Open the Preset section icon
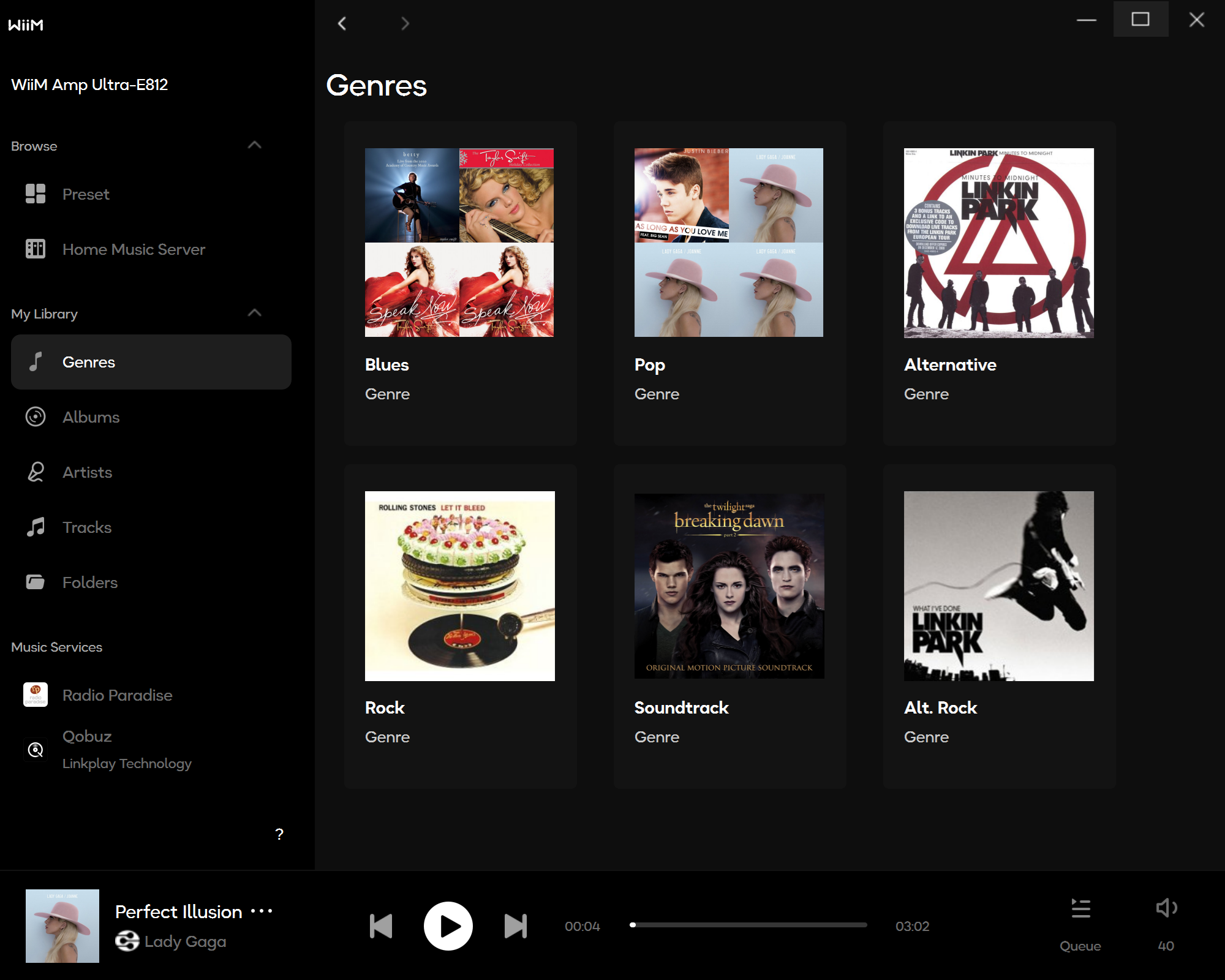The image size is (1225, 980). [36, 194]
